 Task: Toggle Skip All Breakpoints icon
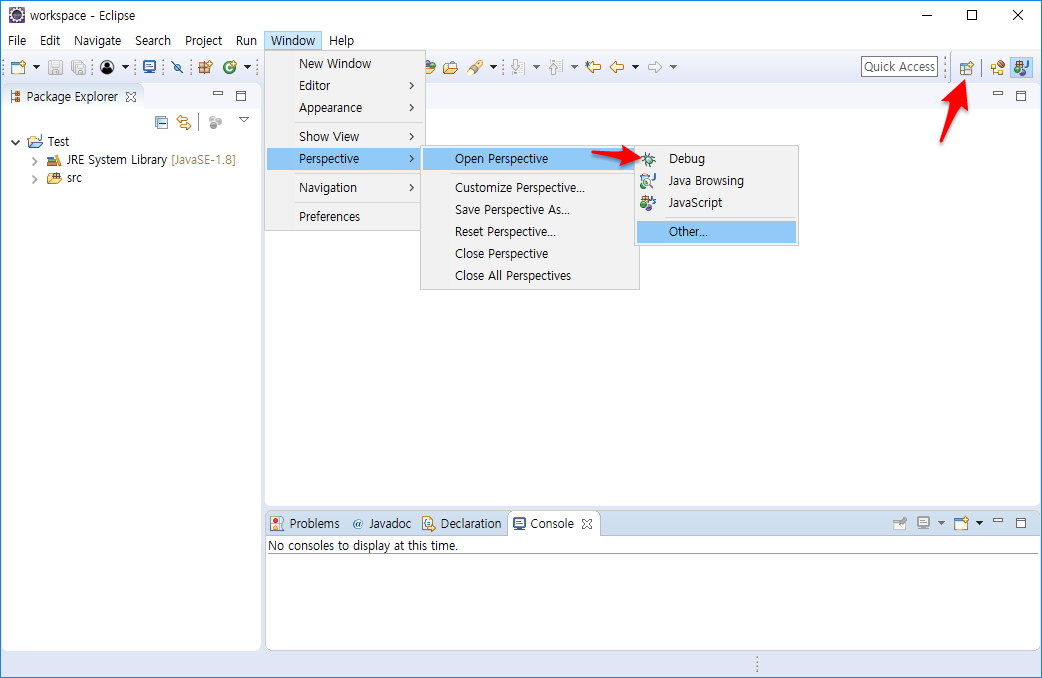click(x=177, y=67)
